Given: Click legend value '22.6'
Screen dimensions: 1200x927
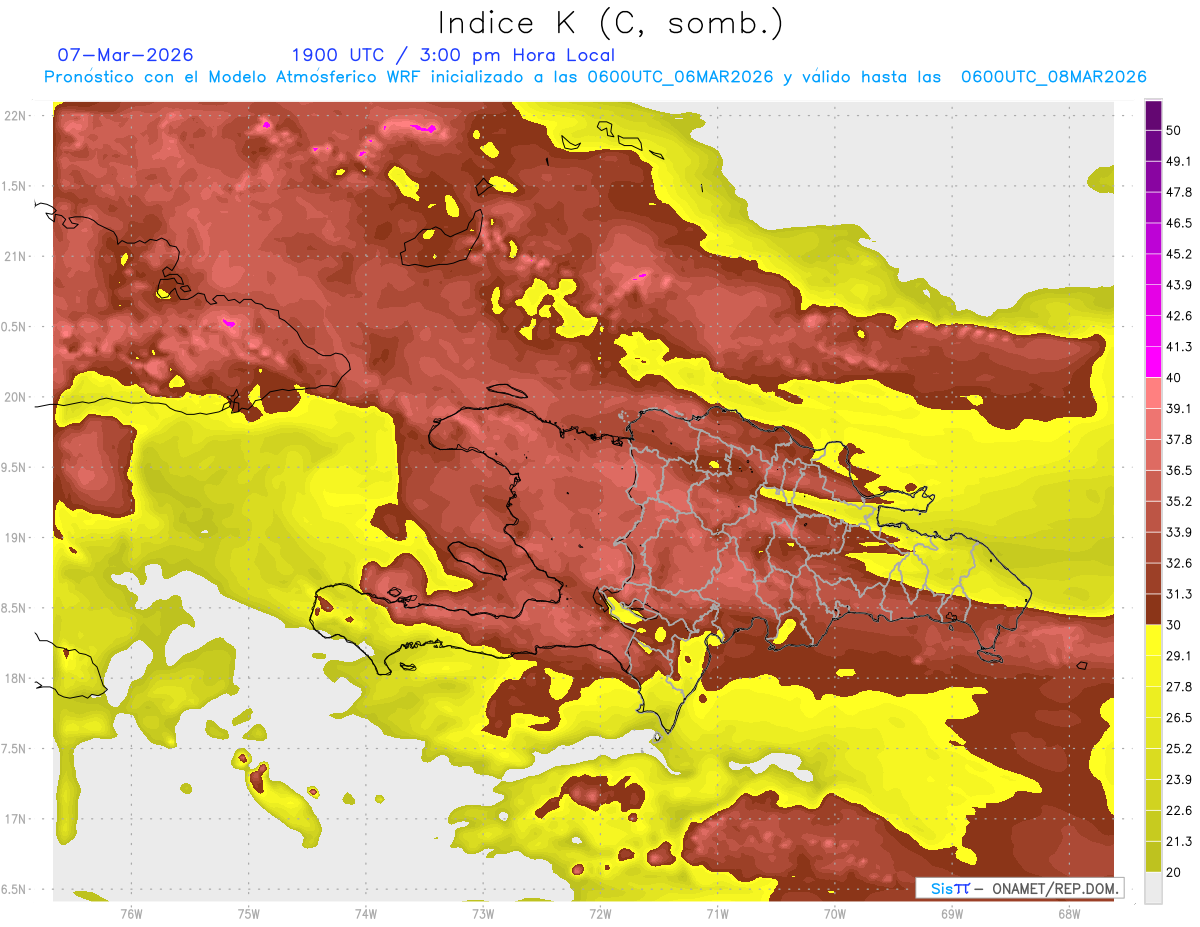Looking at the screenshot, I should (1180, 810).
